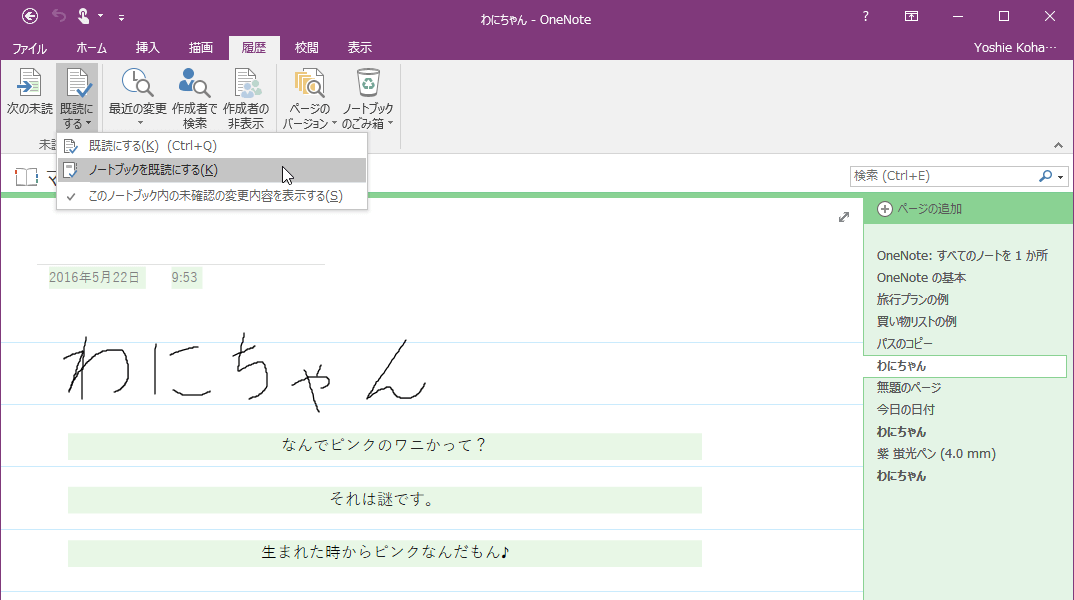Switch to the 表示 tab
Image resolution: width=1074 pixels, height=600 pixels.
click(360, 48)
